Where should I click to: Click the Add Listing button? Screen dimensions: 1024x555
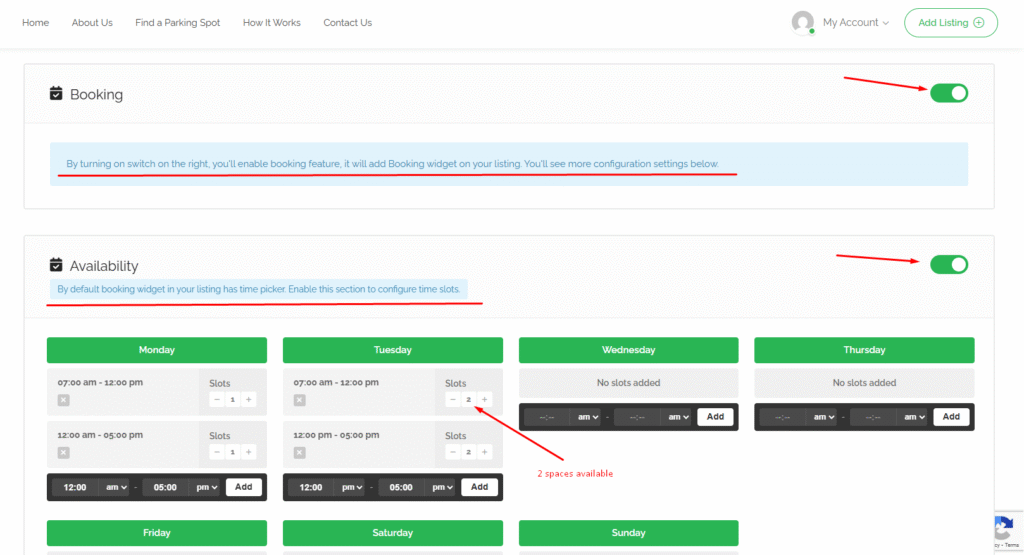click(x=950, y=22)
